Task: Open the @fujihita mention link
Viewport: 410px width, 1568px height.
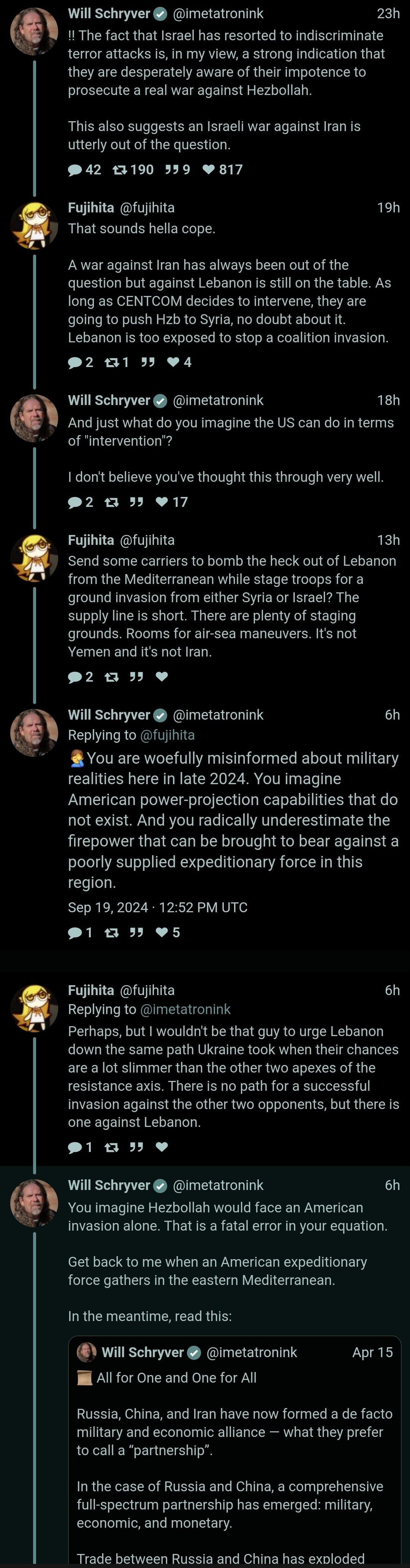Action: tap(168, 735)
